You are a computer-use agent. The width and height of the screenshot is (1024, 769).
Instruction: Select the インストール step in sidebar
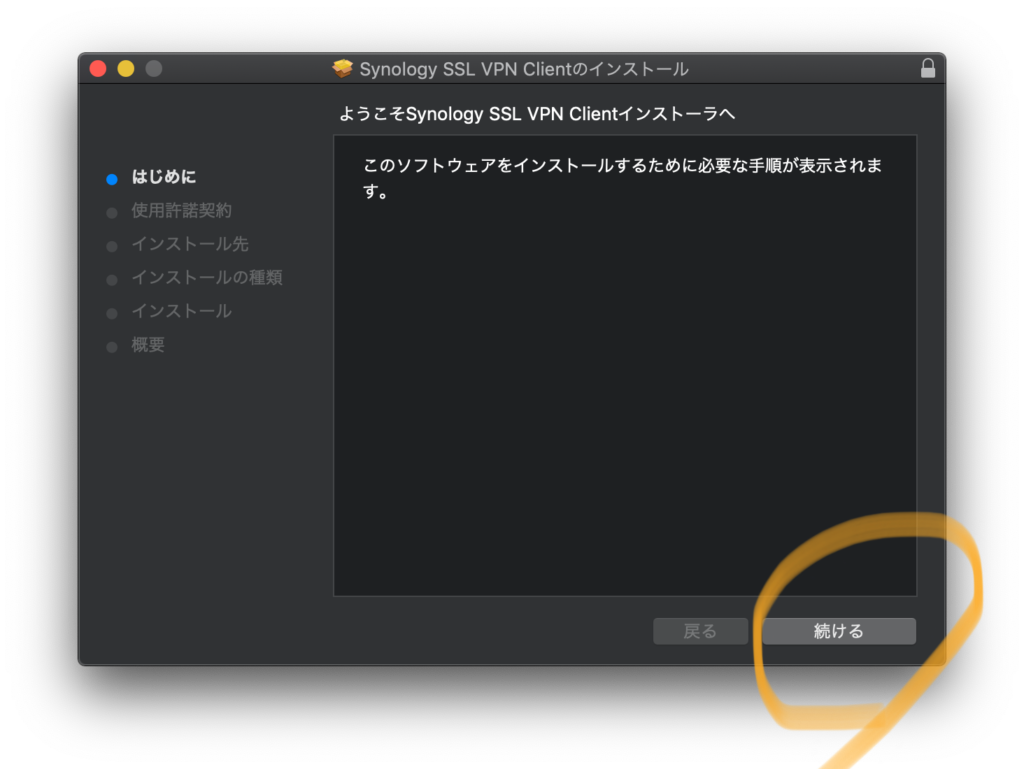click(x=181, y=311)
